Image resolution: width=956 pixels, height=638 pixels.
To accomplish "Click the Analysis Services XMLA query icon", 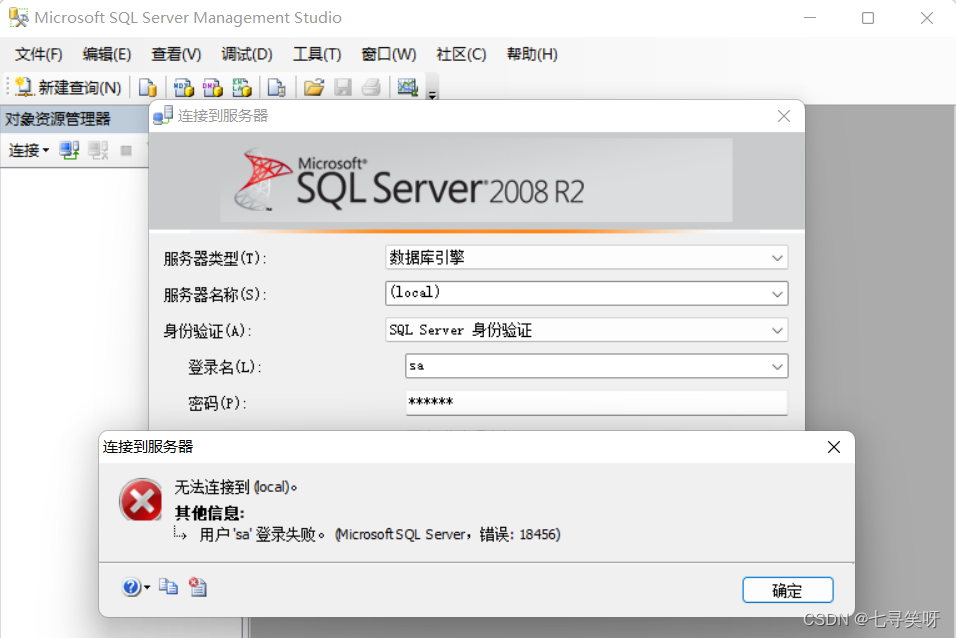I will (x=241, y=87).
